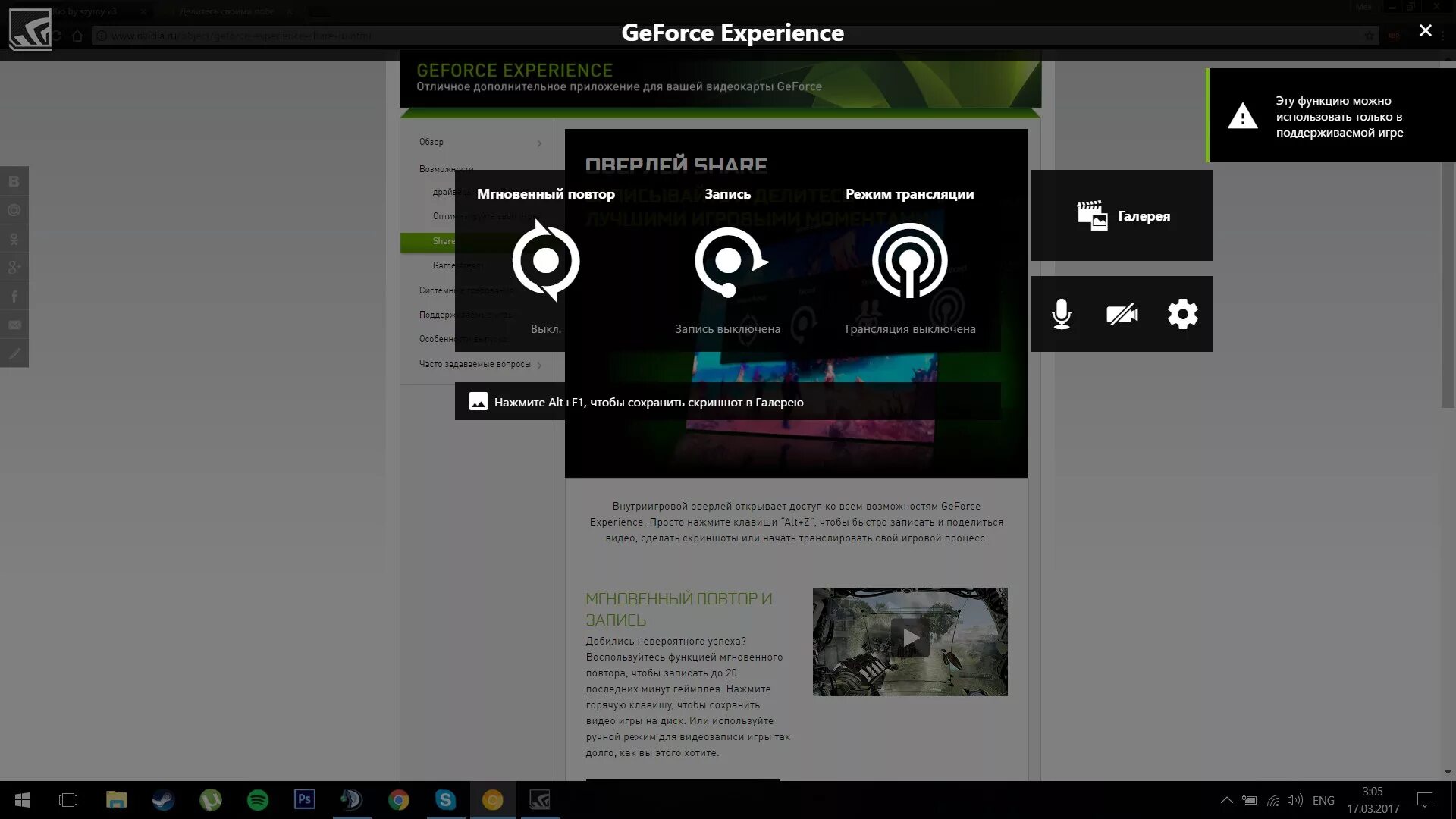Click the 'Трансляция выключена' status text

point(909,328)
